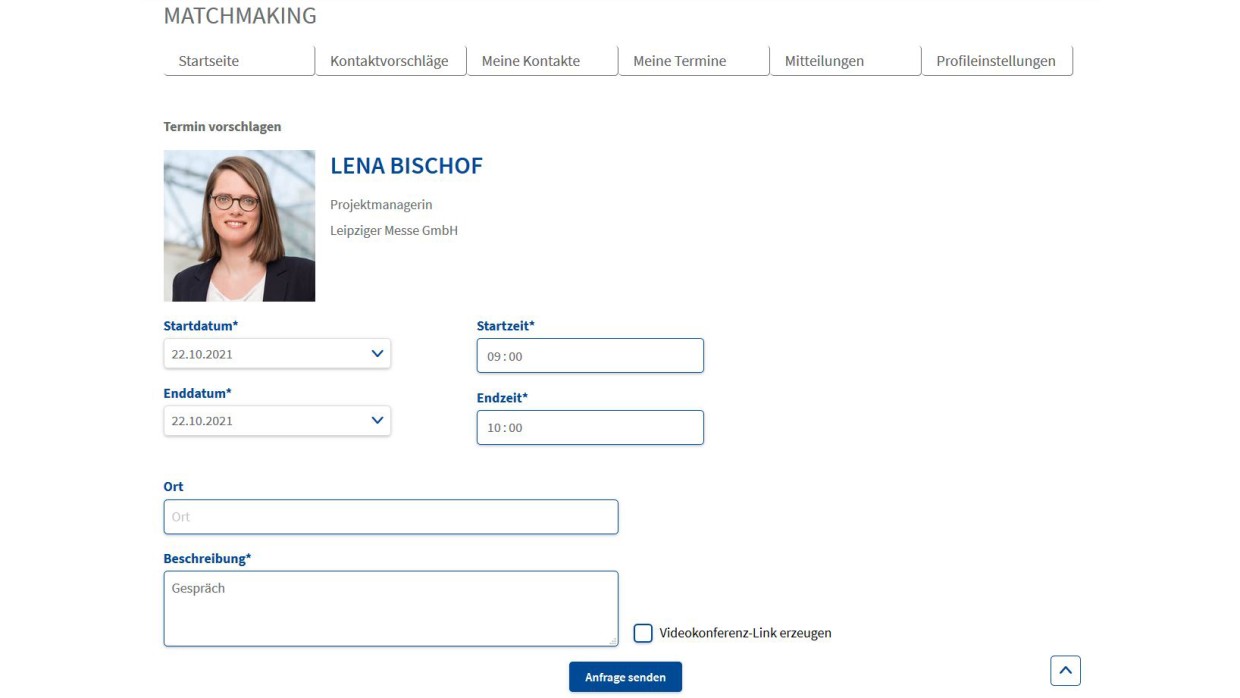Click the Startzeit field showing 09:00
The image size is (1240, 698).
coord(590,356)
